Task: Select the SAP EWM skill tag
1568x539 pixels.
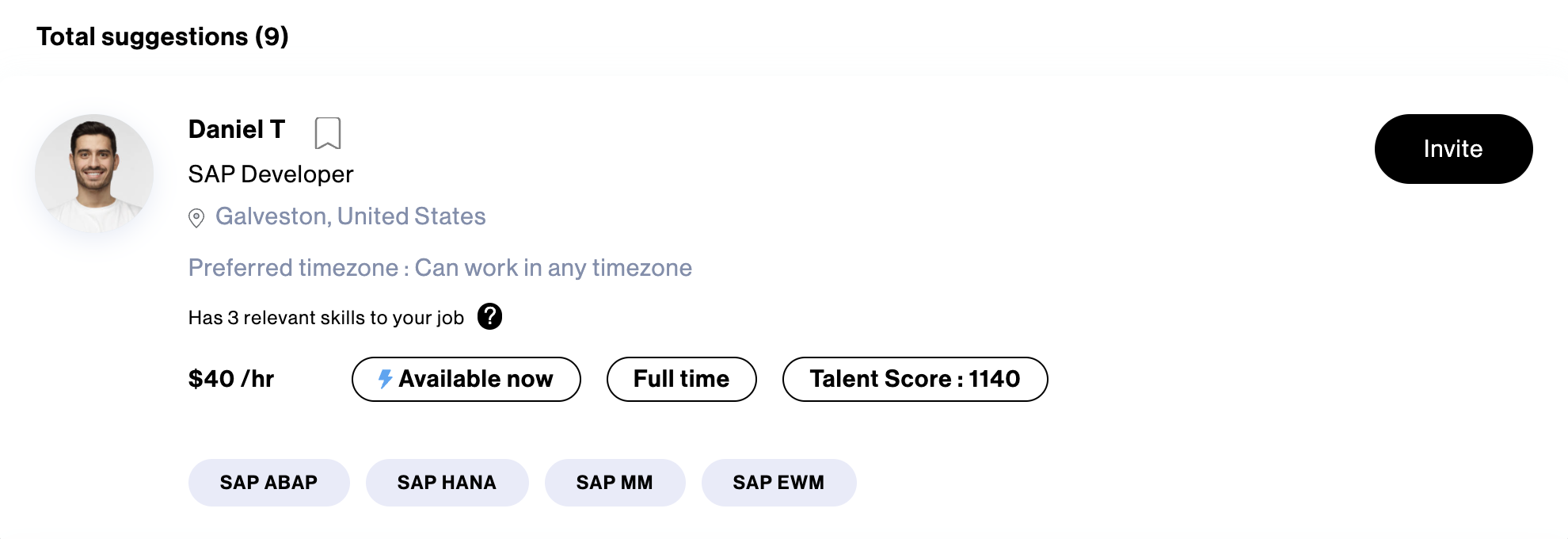Action: tap(778, 483)
